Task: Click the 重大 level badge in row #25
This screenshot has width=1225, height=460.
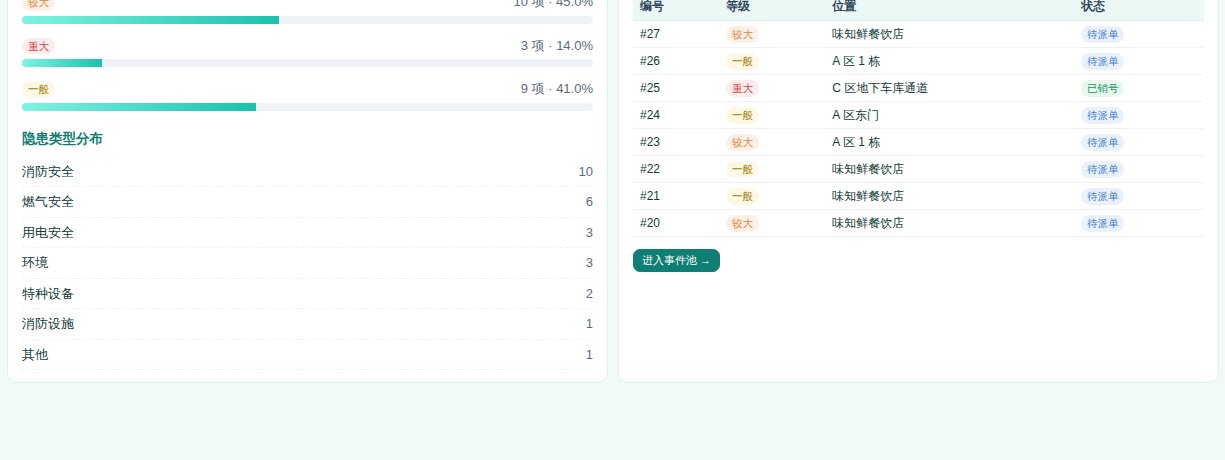Action: coord(742,88)
